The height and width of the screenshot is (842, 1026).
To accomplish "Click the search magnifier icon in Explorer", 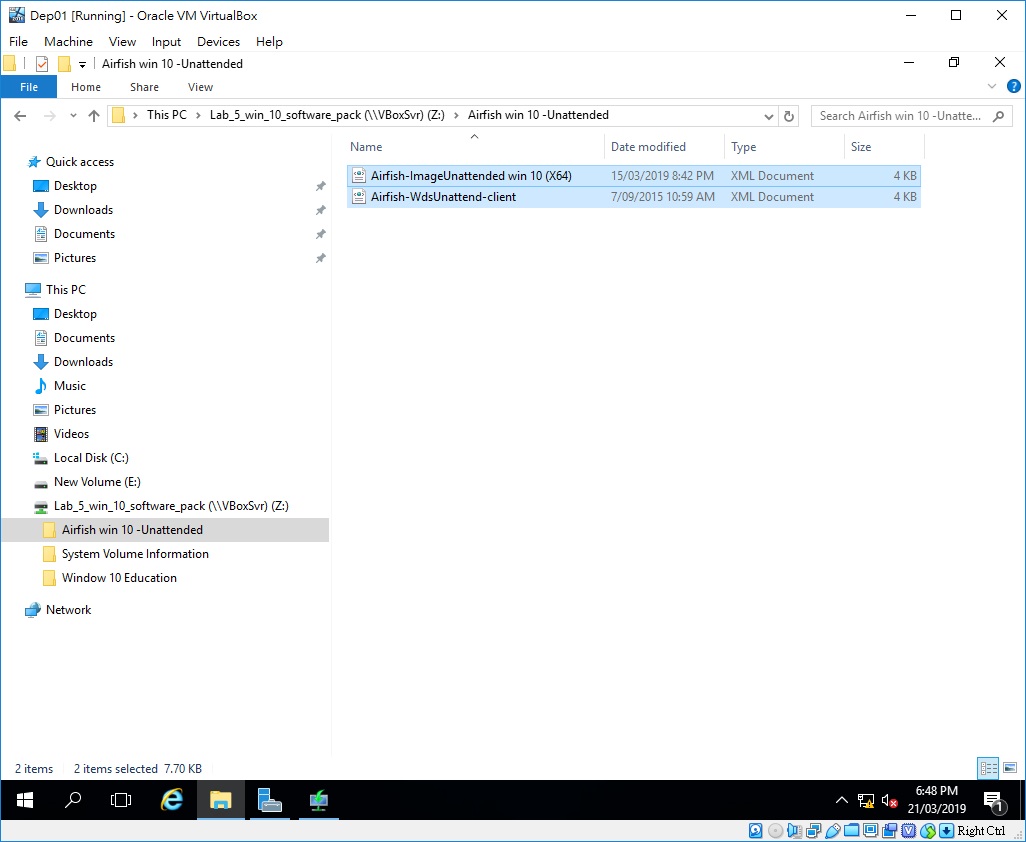I will pyautogui.click(x=998, y=116).
